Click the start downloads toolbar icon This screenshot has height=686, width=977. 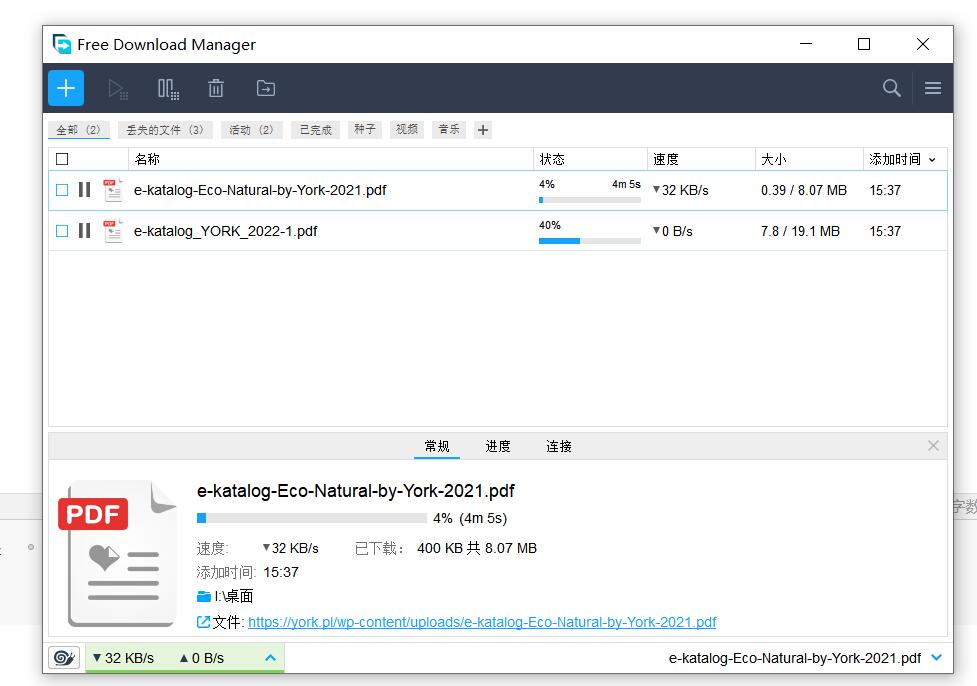[x=118, y=89]
